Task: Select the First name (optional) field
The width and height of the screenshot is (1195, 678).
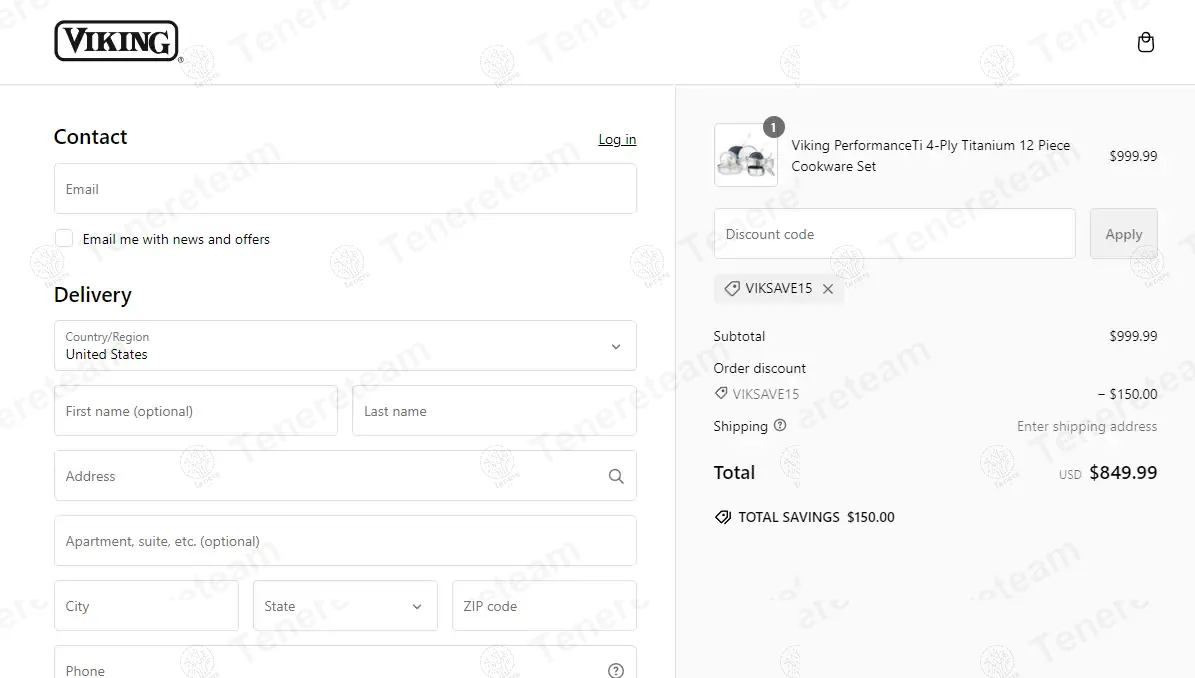Action: [196, 411]
